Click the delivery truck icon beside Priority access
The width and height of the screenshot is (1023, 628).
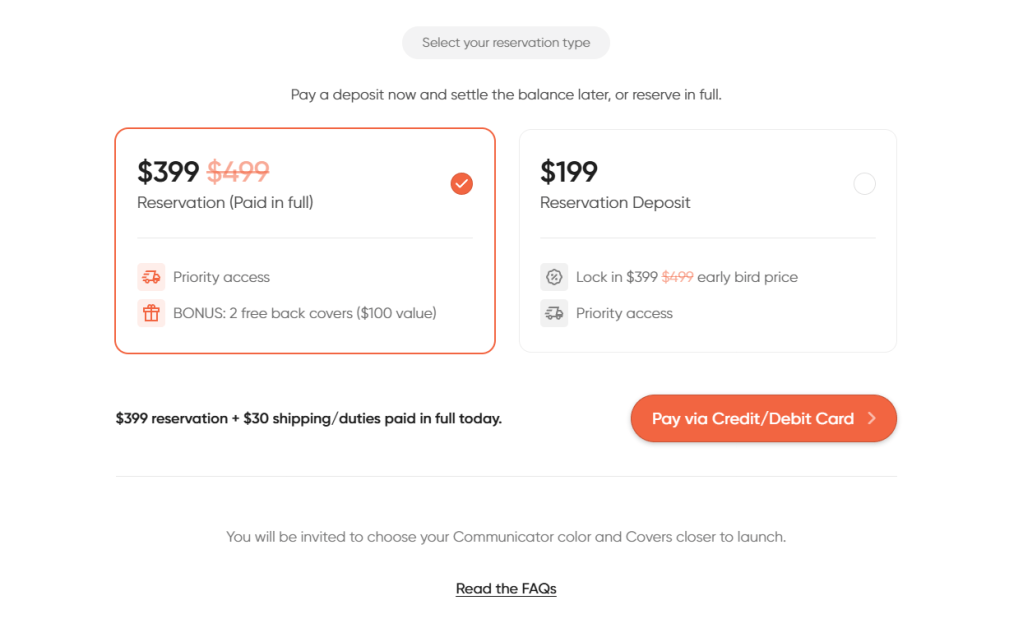[x=151, y=277]
